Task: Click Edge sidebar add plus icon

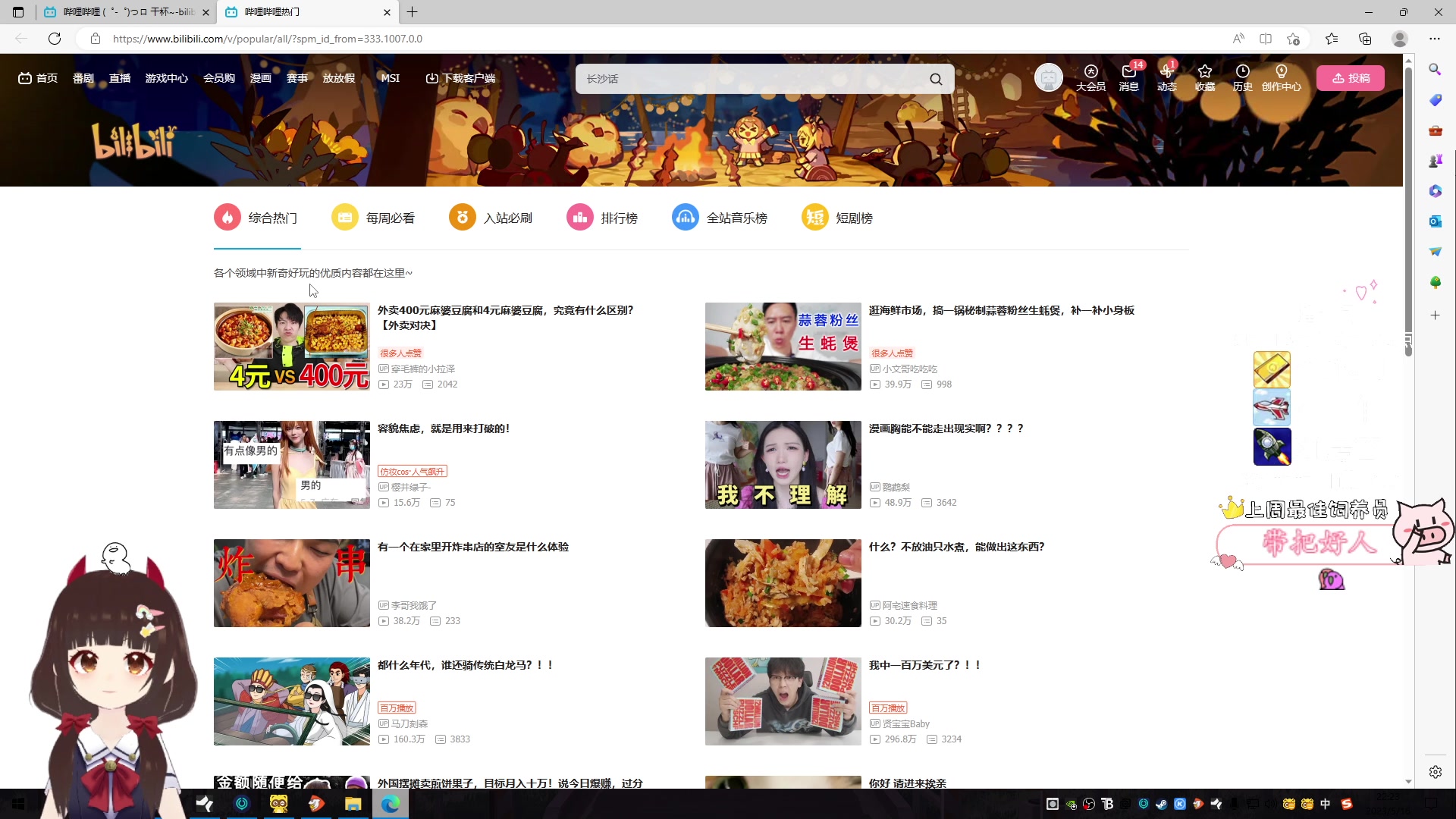Action: [x=1435, y=315]
